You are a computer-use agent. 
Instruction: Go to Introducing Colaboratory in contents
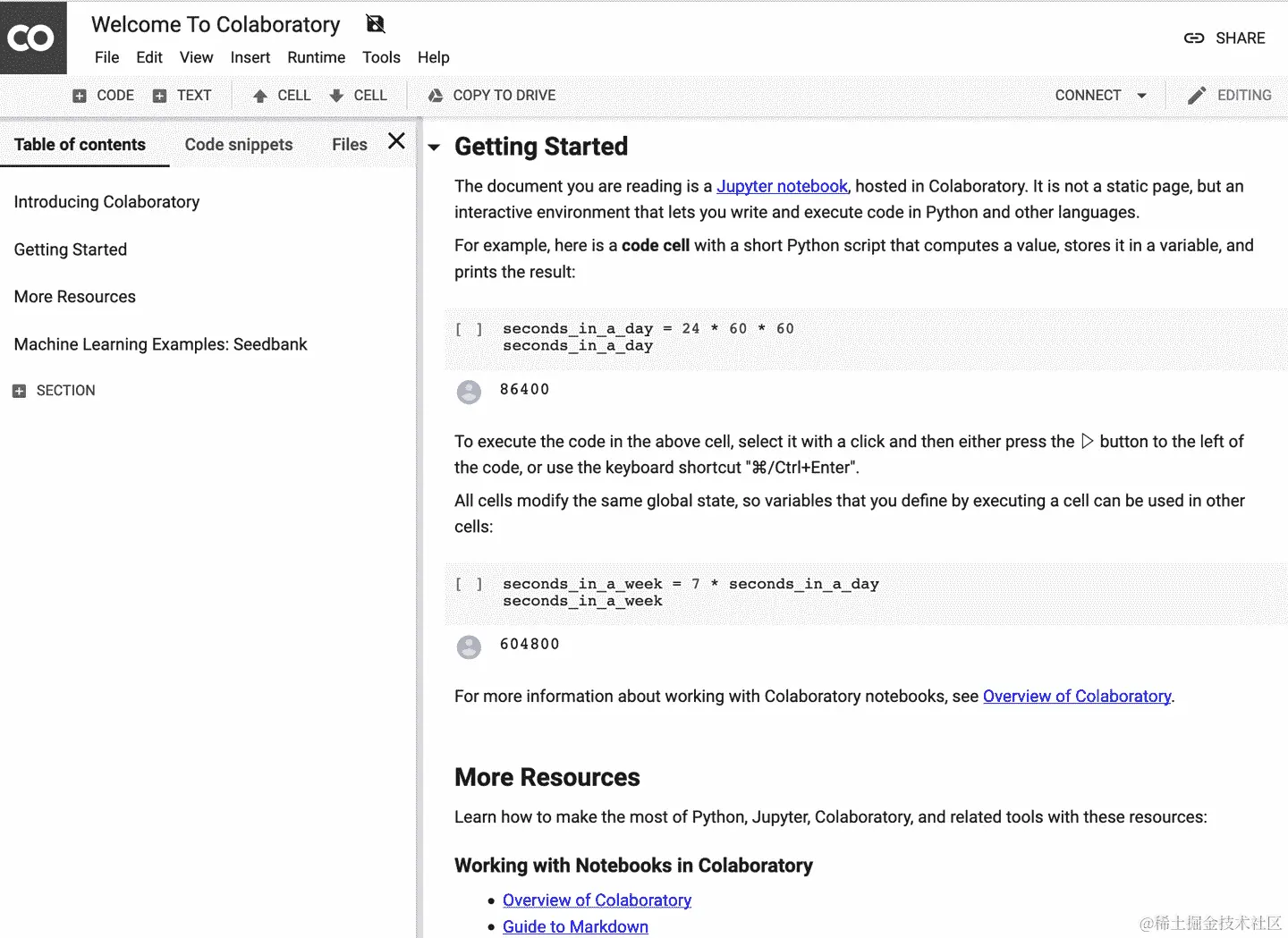[106, 202]
